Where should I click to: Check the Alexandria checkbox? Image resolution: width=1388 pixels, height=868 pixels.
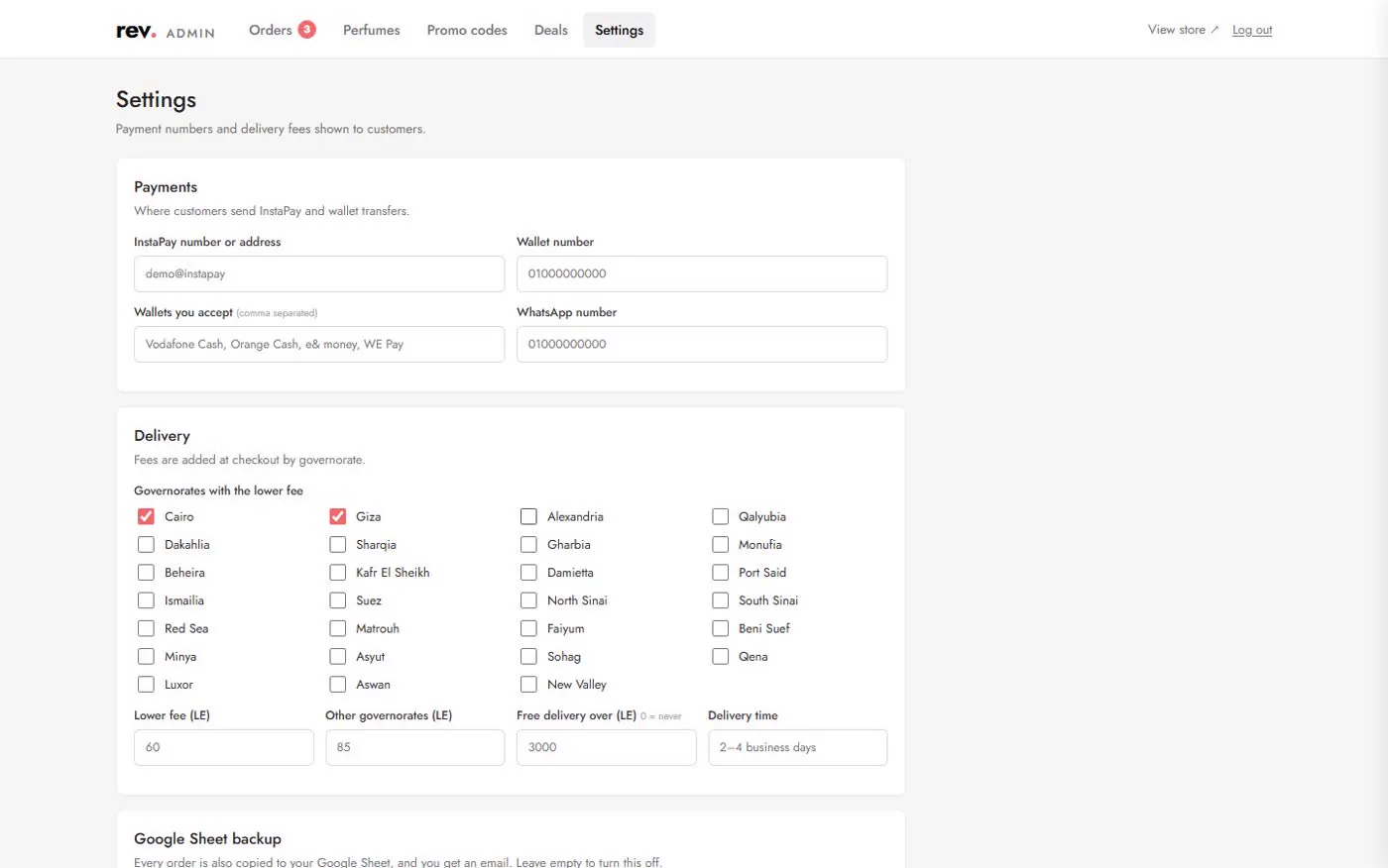(528, 516)
